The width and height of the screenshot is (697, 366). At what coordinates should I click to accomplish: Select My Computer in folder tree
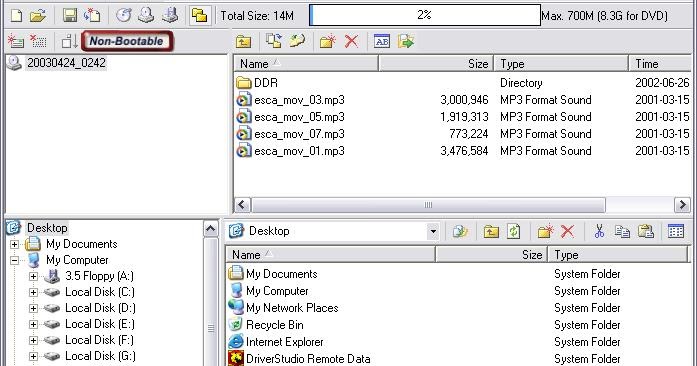click(x=77, y=260)
